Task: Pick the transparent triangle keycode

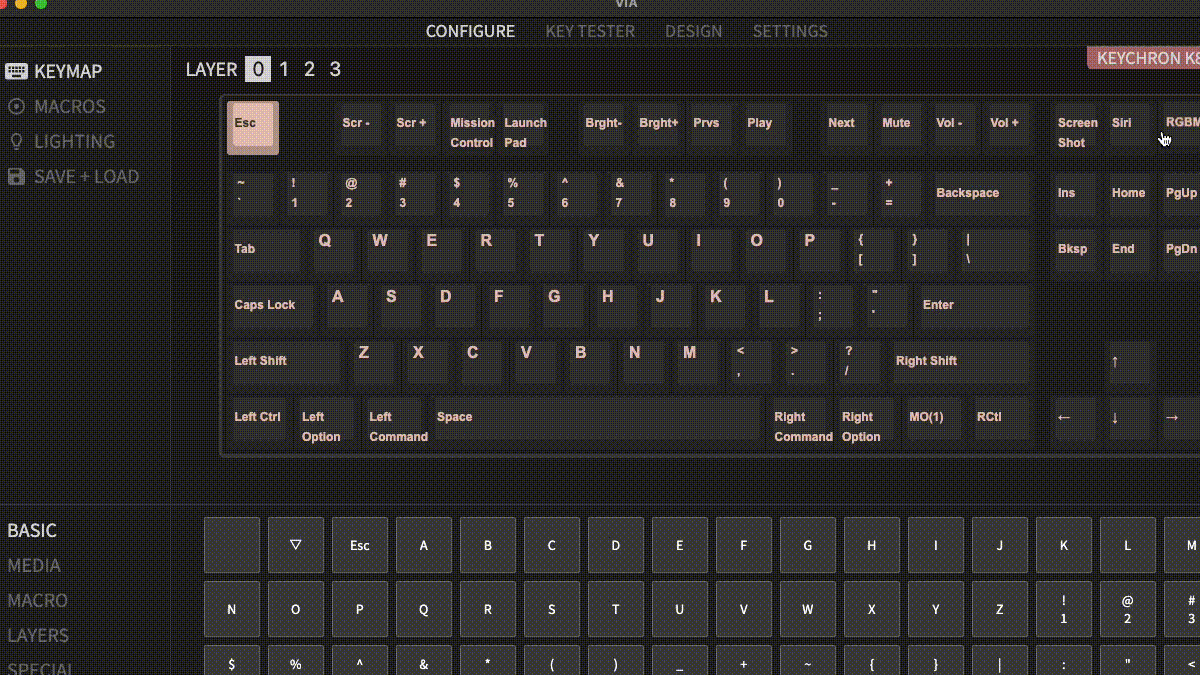Action: pyautogui.click(x=296, y=545)
